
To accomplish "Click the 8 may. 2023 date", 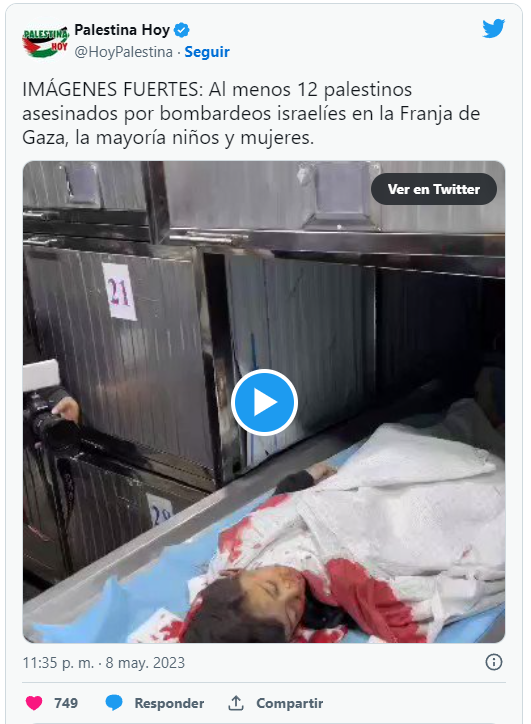I will (145, 663).
